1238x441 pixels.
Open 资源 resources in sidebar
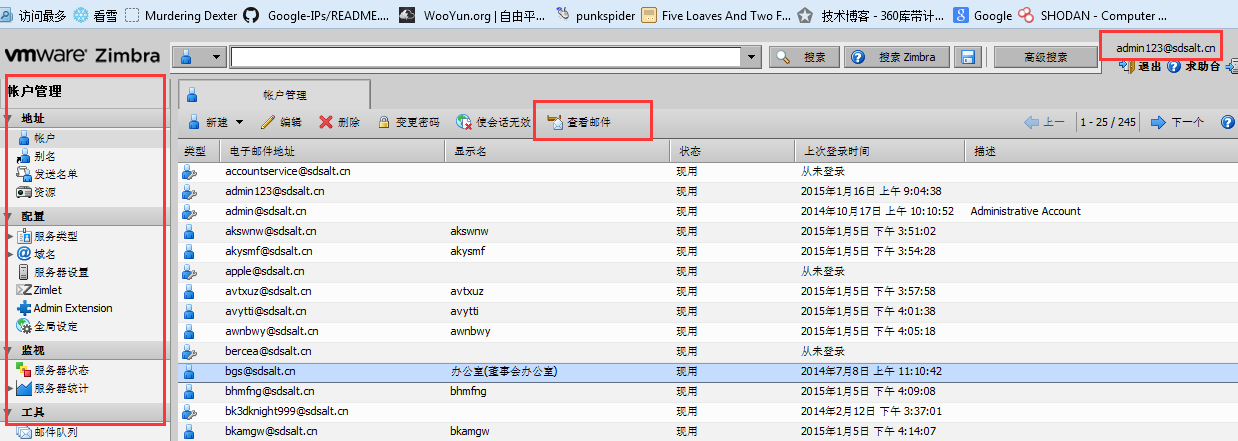tap(44, 192)
